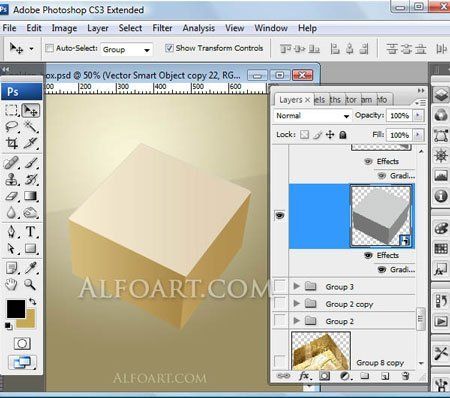Open the Layers panel options menu
This screenshot has height=398, width=450.
(421, 103)
